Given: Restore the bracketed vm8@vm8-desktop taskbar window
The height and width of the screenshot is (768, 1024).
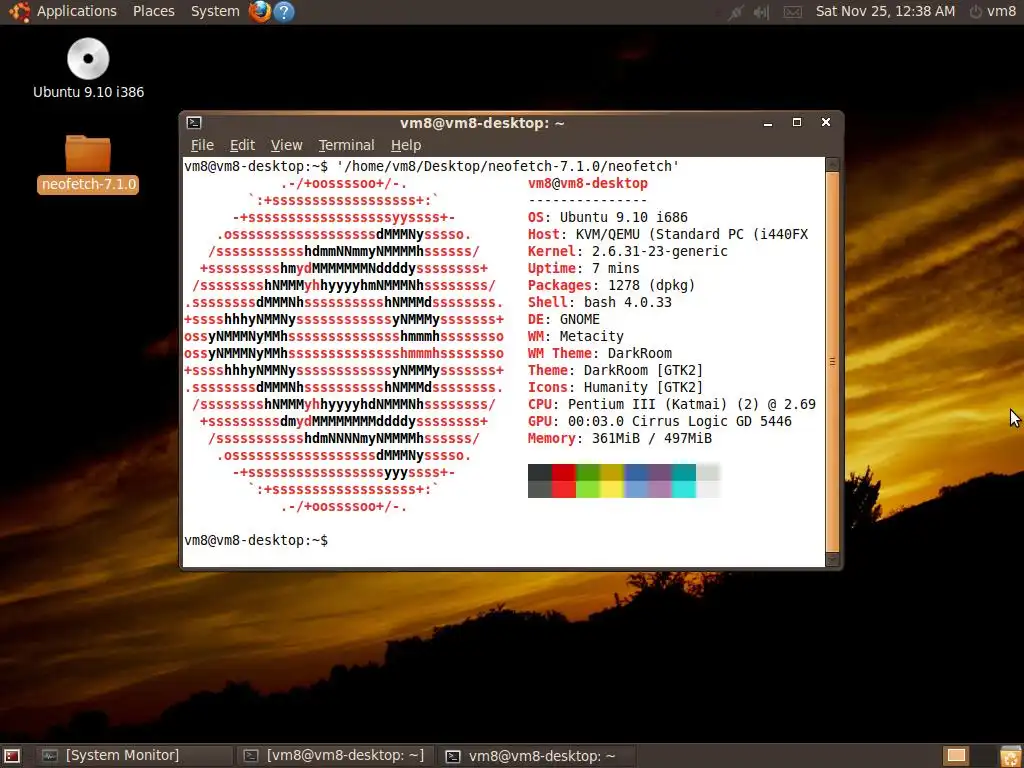Looking at the screenshot, I should (334, 756).
